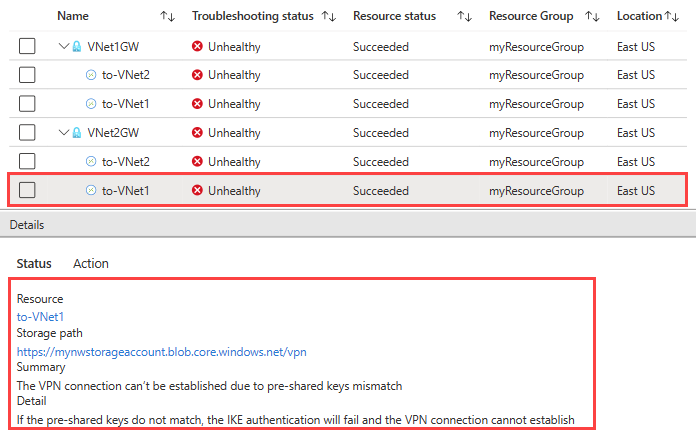Select the VNet1GW gateway name
The height and width of the screenshot is (434, 696).
[113, 47]
